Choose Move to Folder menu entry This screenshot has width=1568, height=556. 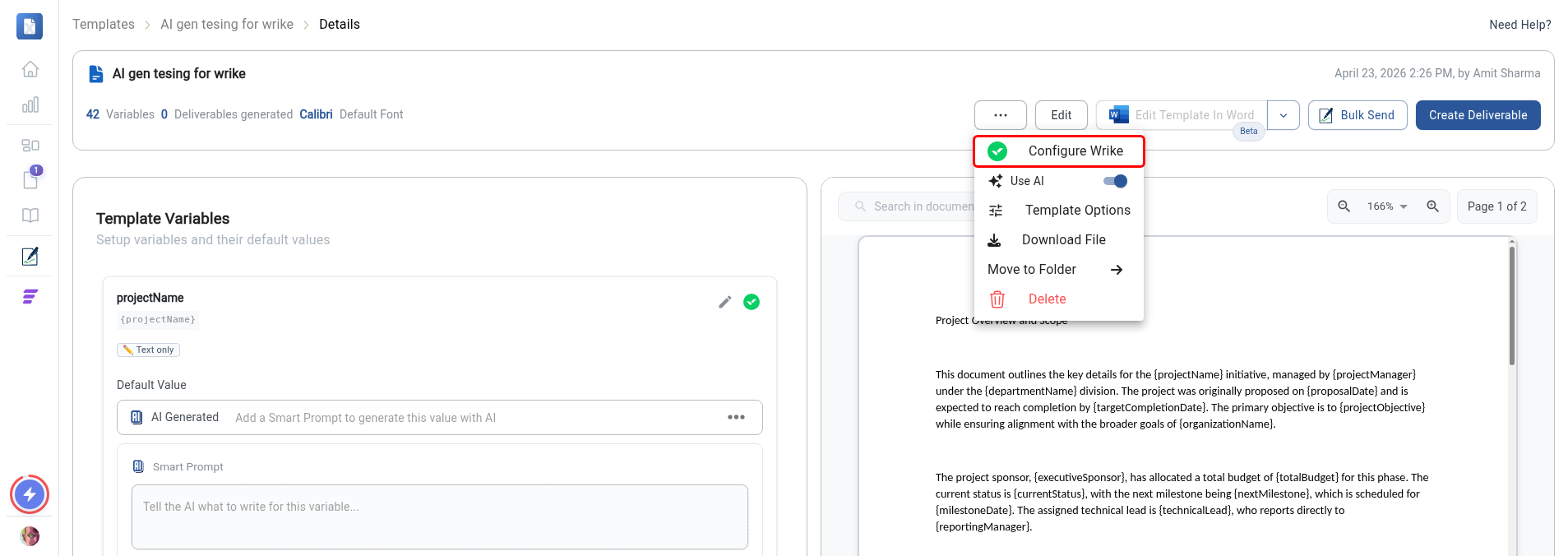(1059, 270)
